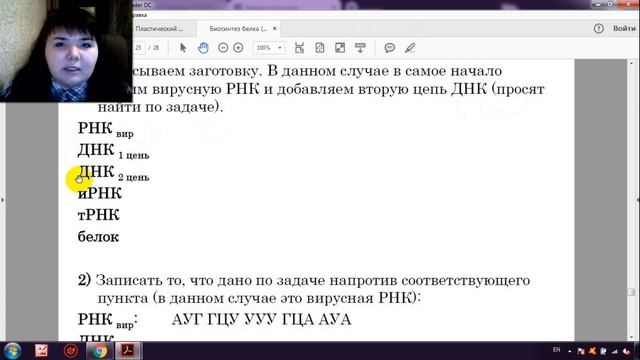640x360 pixels.
Task: Click the vertical scrollbar up arrow
Action: [631, 64]
